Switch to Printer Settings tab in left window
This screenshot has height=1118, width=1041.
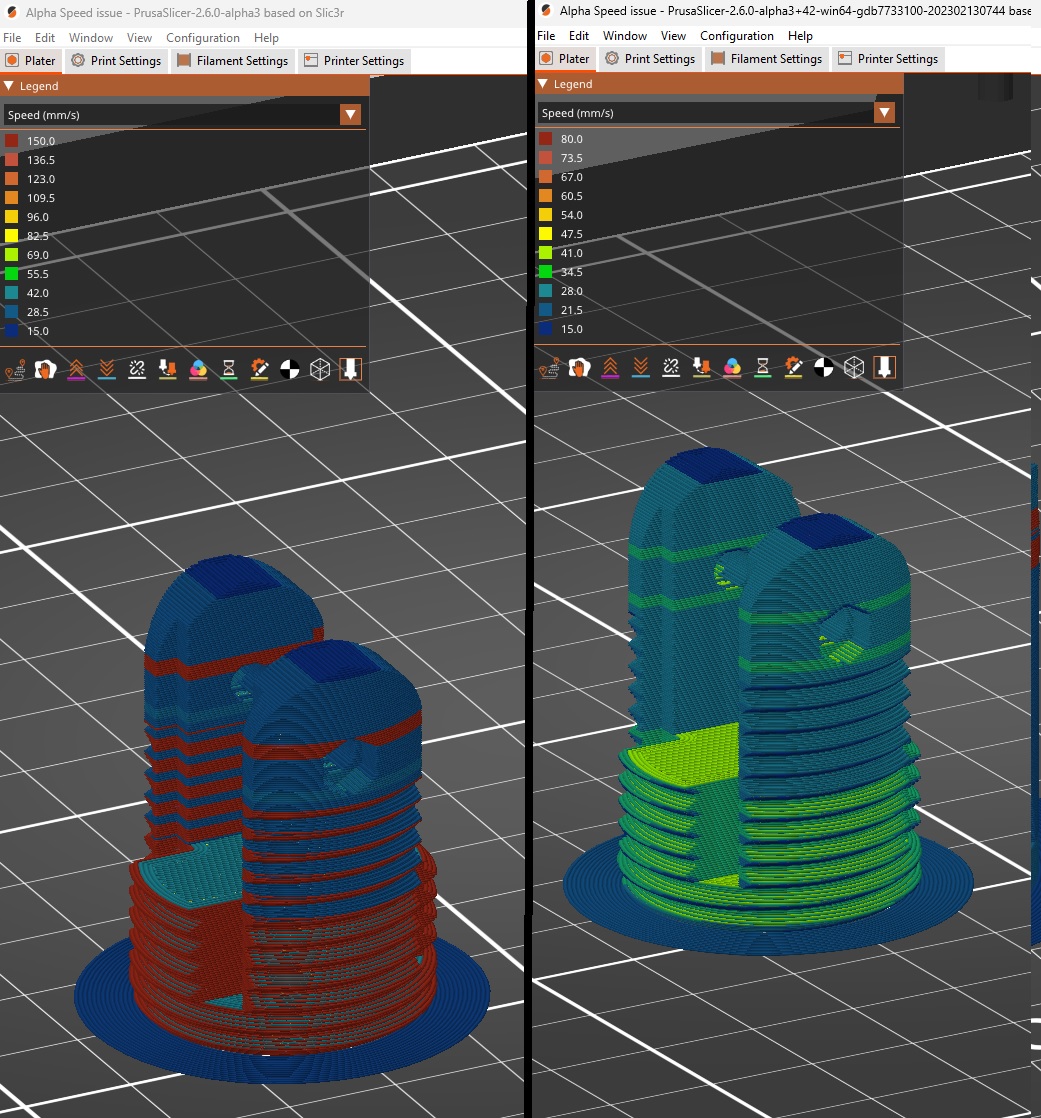(x=354, y=61)
